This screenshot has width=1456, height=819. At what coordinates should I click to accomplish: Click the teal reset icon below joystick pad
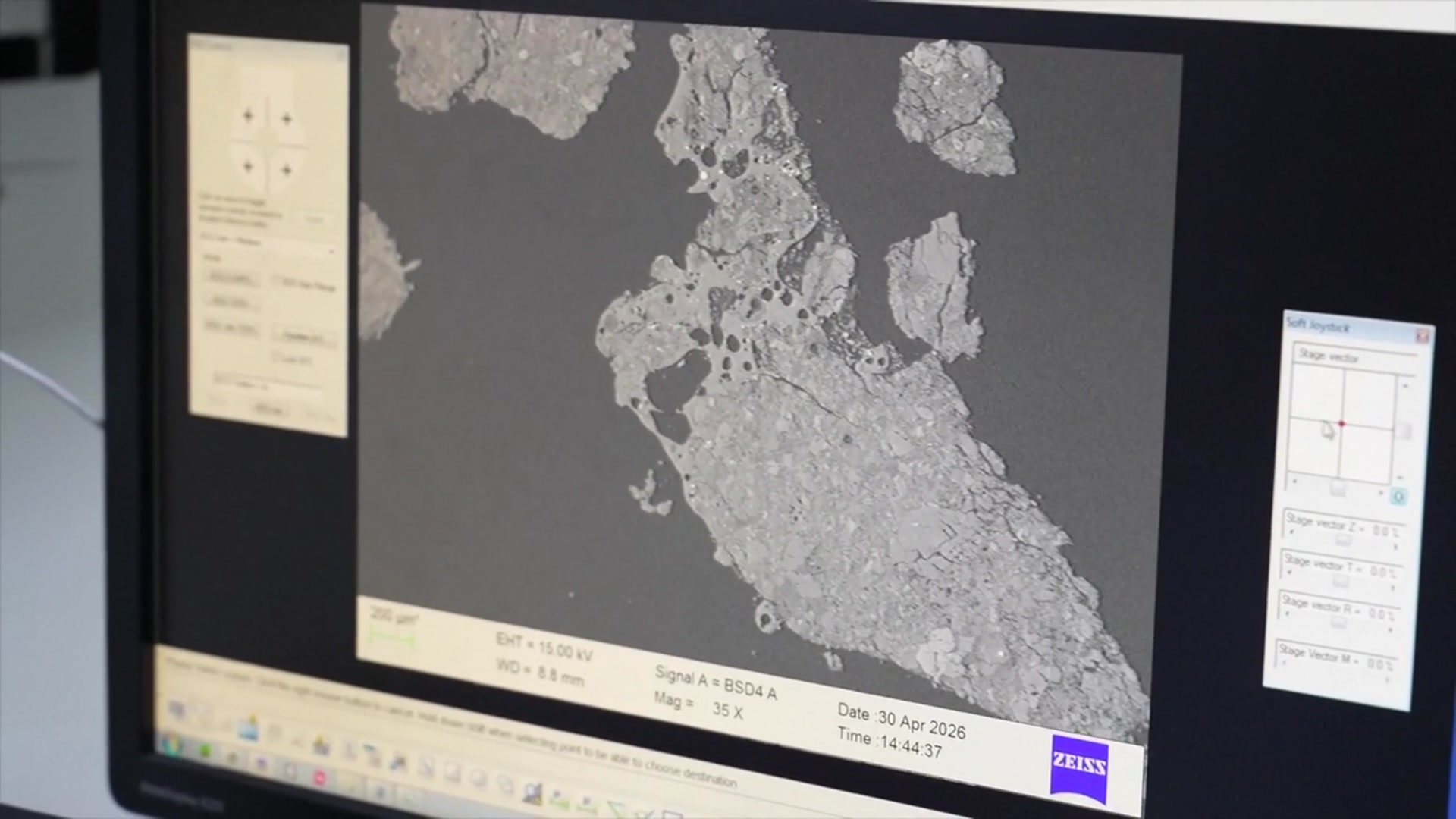pos(1398,496)
